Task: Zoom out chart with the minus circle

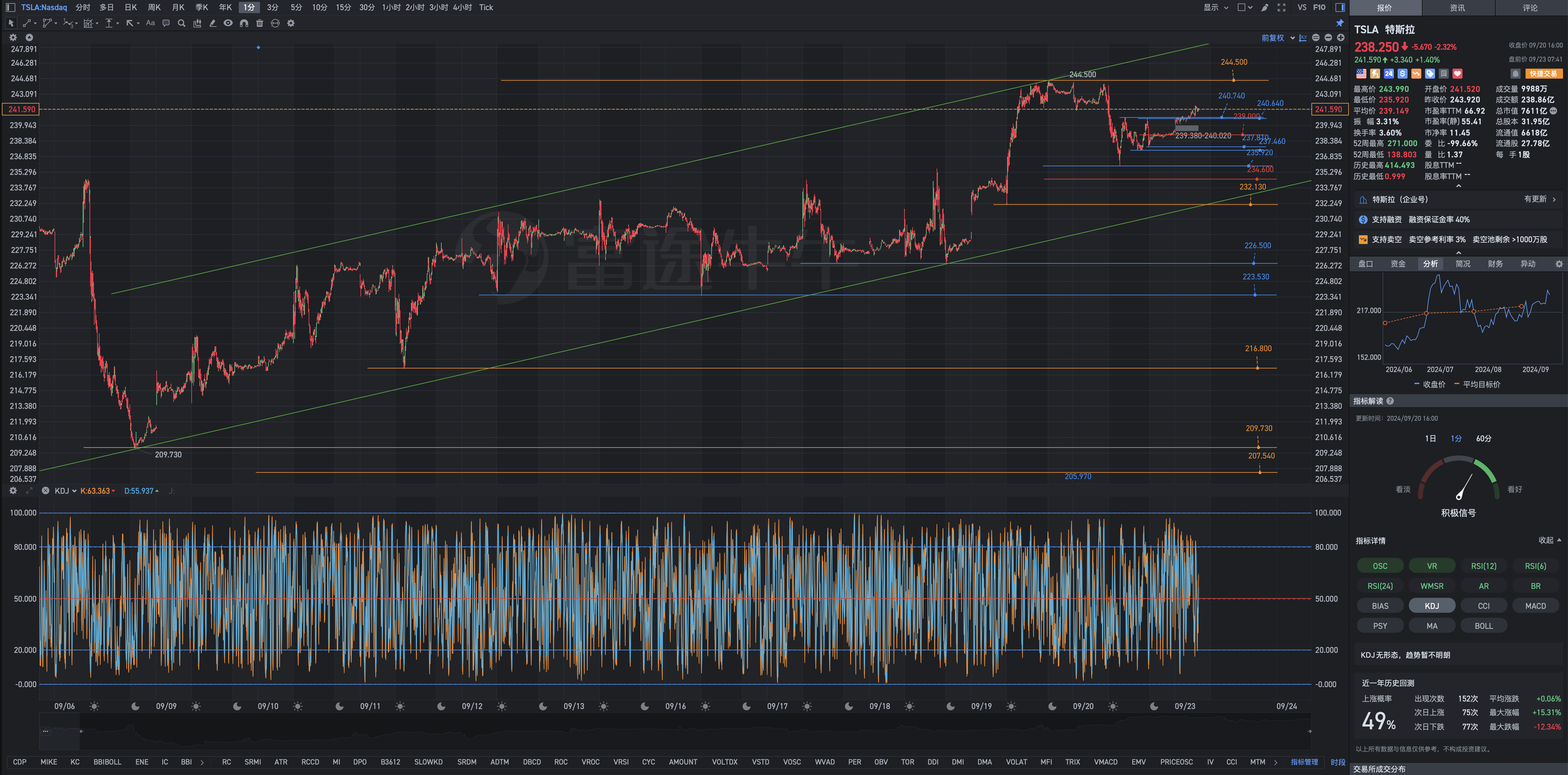Action: click(x=1328, y=38)
